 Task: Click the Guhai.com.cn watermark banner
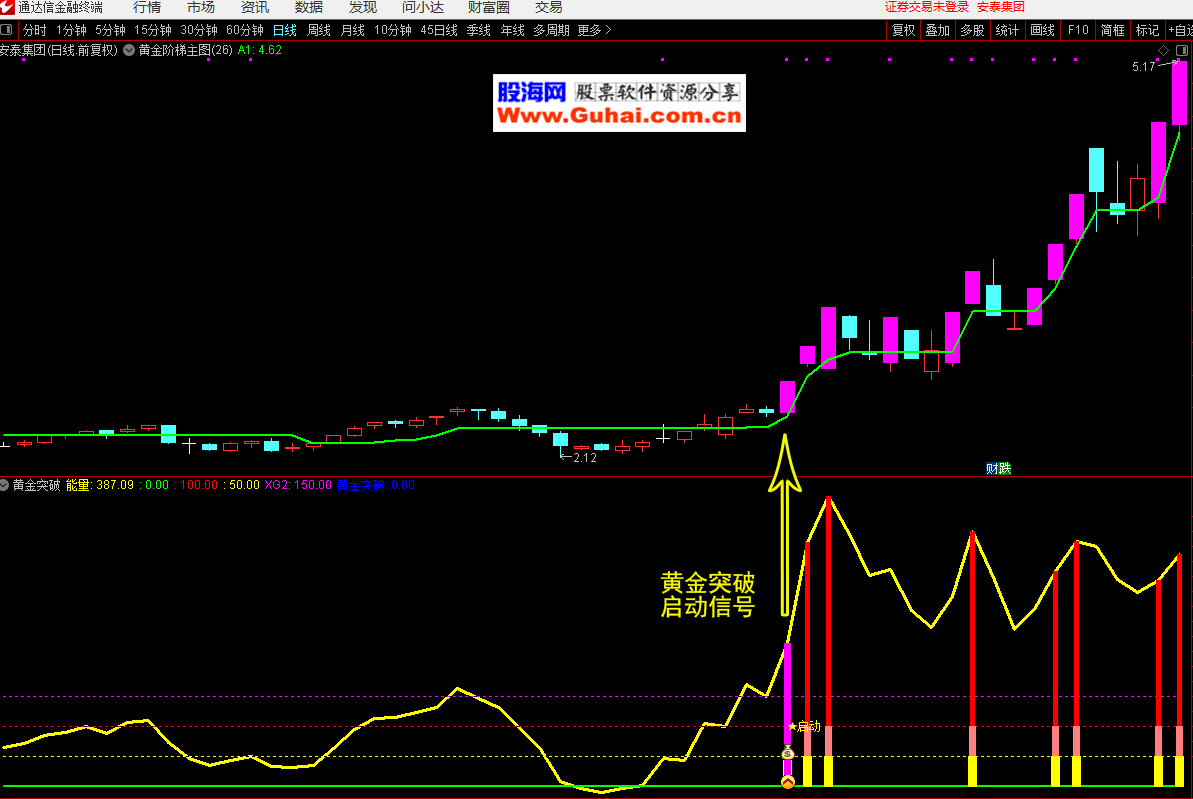point(619,105)
